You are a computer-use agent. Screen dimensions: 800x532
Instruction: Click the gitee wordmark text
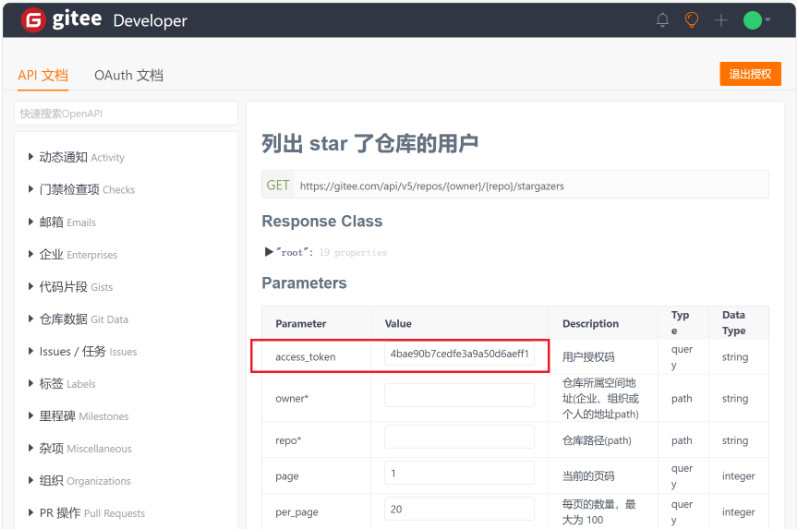click(x=77, y=19)
